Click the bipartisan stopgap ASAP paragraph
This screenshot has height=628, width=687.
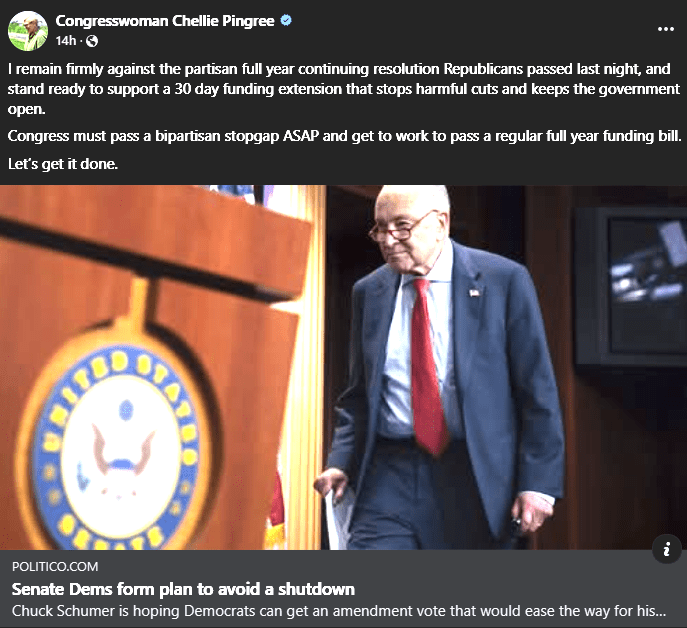[x=344, y=136]
